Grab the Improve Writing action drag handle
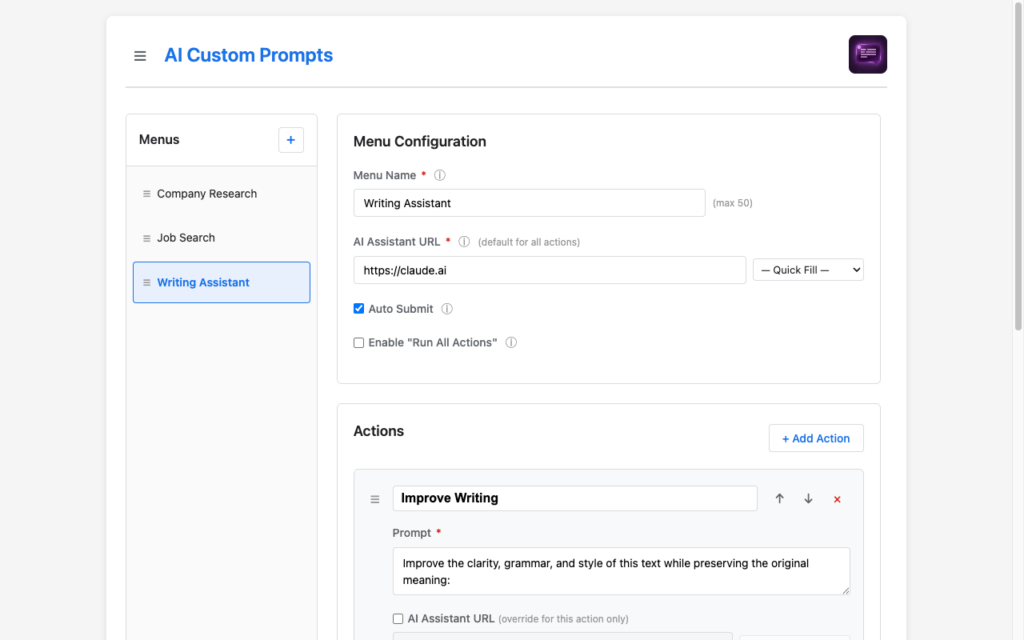Viewport: 1024px width, 640px height. [x=375, y=499]
